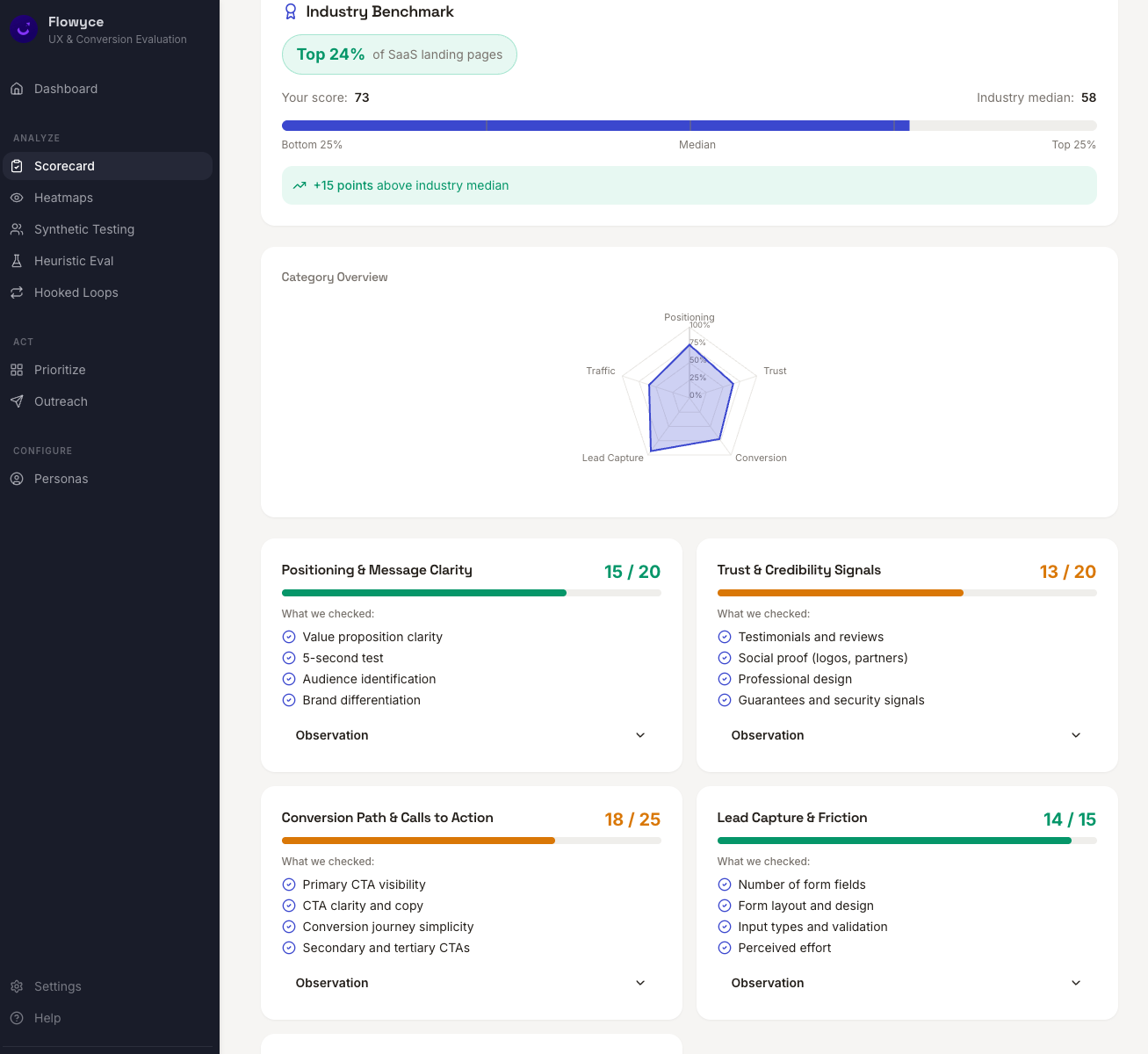Open Personas configuration

click(x=108, y=479)
